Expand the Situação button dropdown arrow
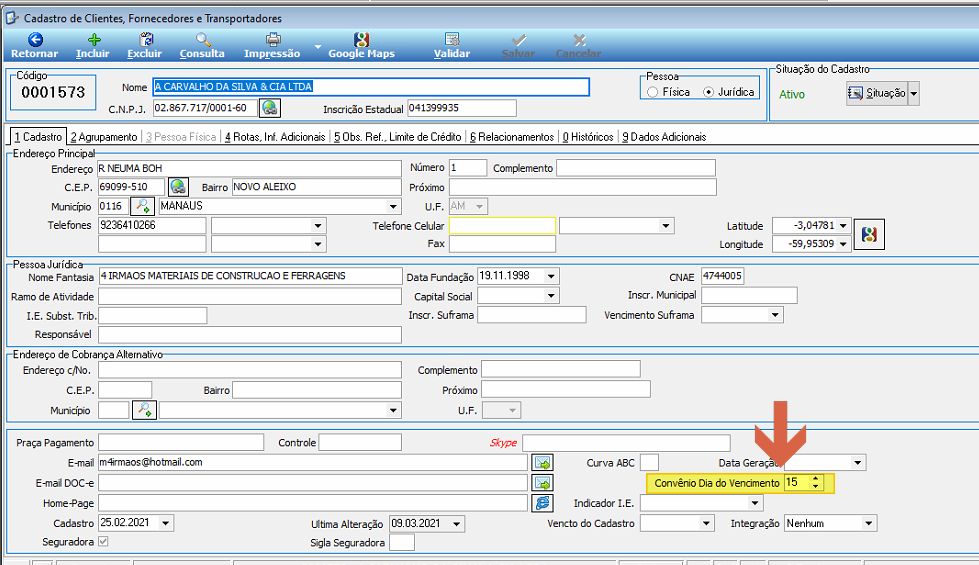This screenshot has height=565, width=979. 913,94
